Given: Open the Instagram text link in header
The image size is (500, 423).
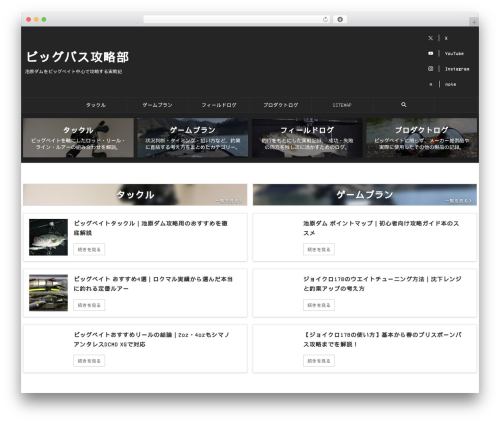Looking at the screenshot, I should 457,69.
